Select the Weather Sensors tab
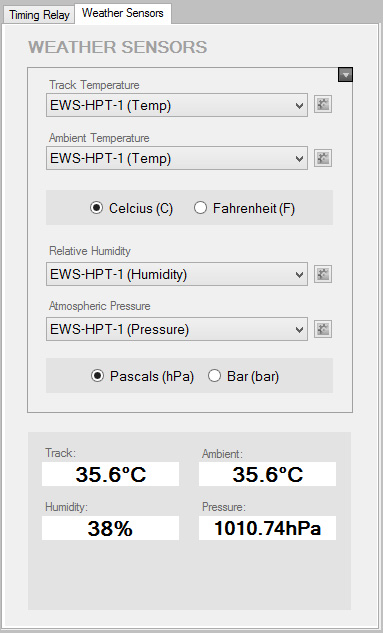Screen dimensions: 383x633 [x=123, y=13]
